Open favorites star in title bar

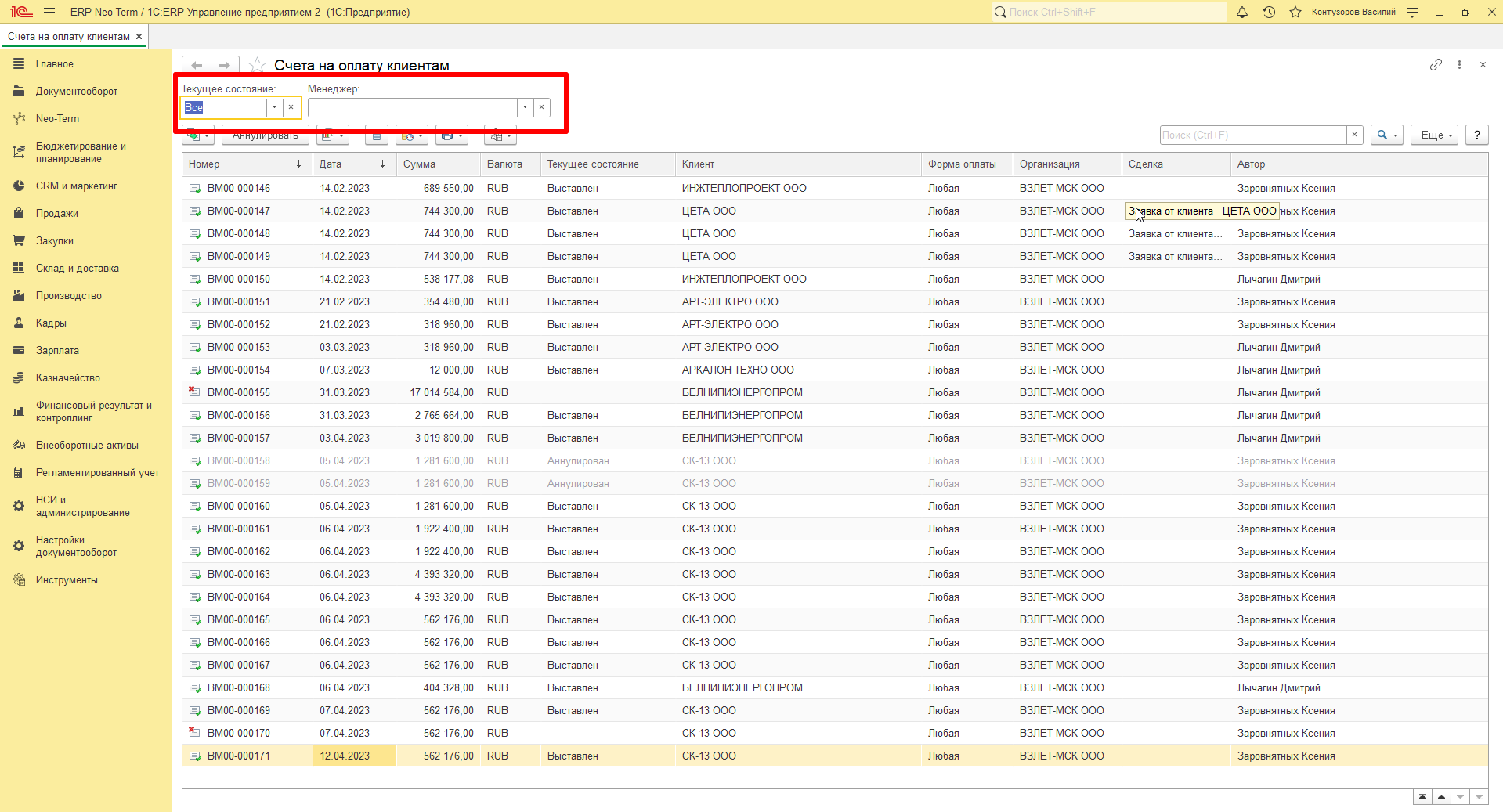coord(1295,12)
